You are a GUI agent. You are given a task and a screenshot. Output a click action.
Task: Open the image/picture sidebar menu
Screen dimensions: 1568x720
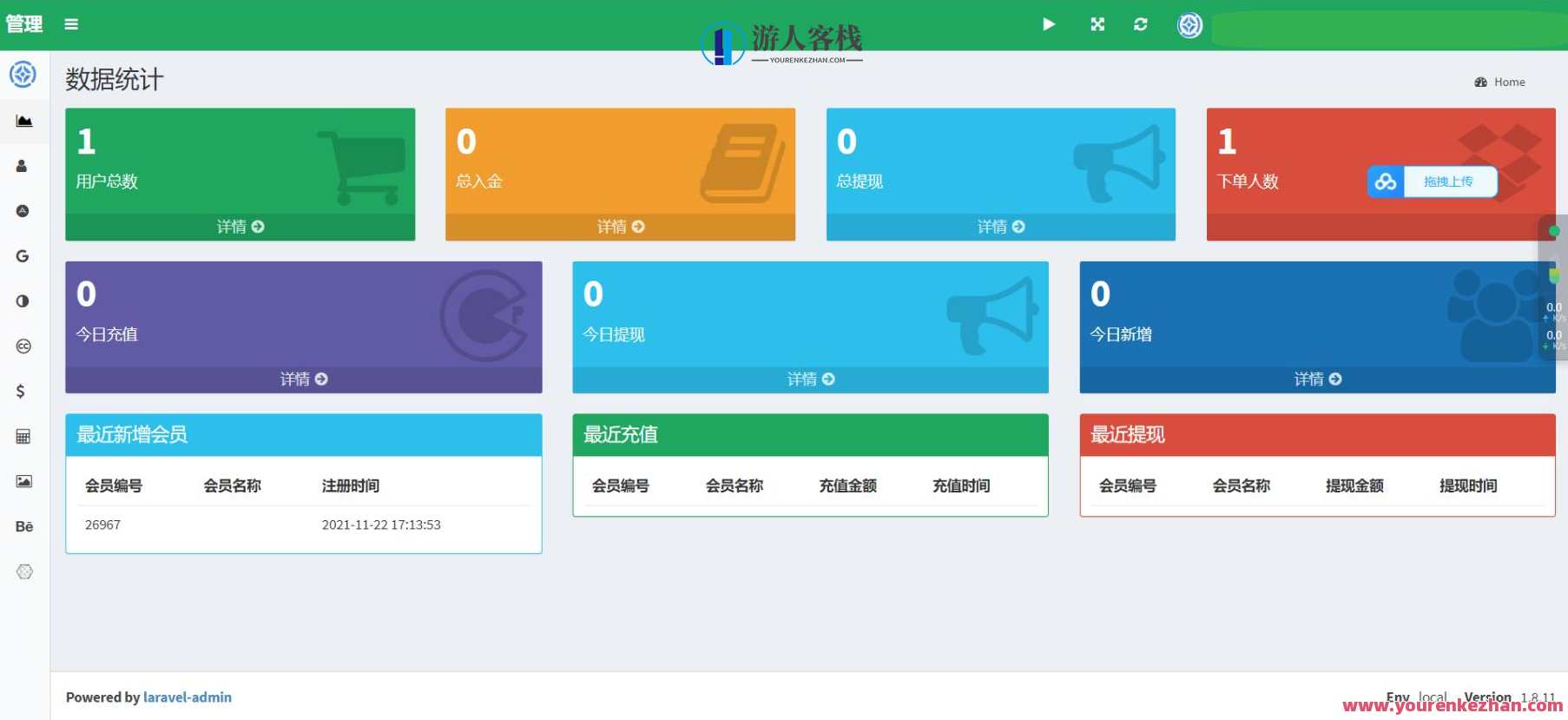(x=23, y=481)
